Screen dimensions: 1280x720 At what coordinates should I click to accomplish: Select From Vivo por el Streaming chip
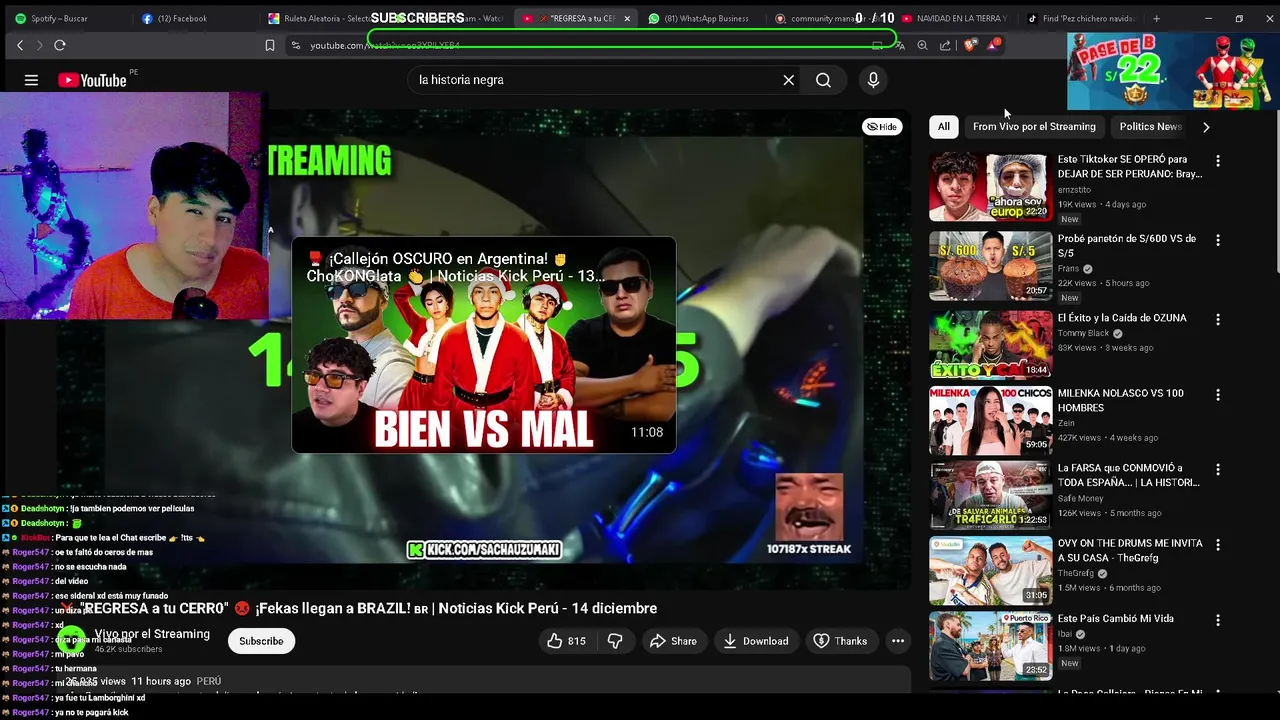(1034, 127)
